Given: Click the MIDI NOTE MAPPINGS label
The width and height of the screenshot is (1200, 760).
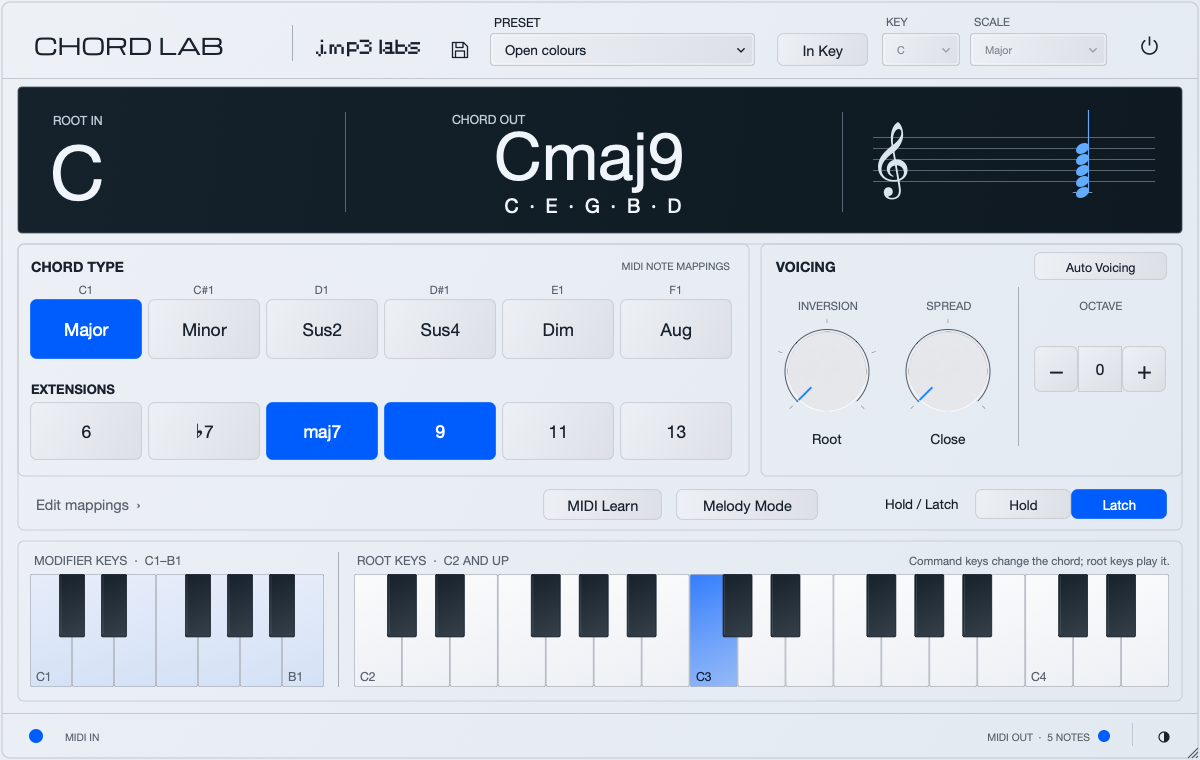Looking at the screenshot, I should tap(676, 267).
